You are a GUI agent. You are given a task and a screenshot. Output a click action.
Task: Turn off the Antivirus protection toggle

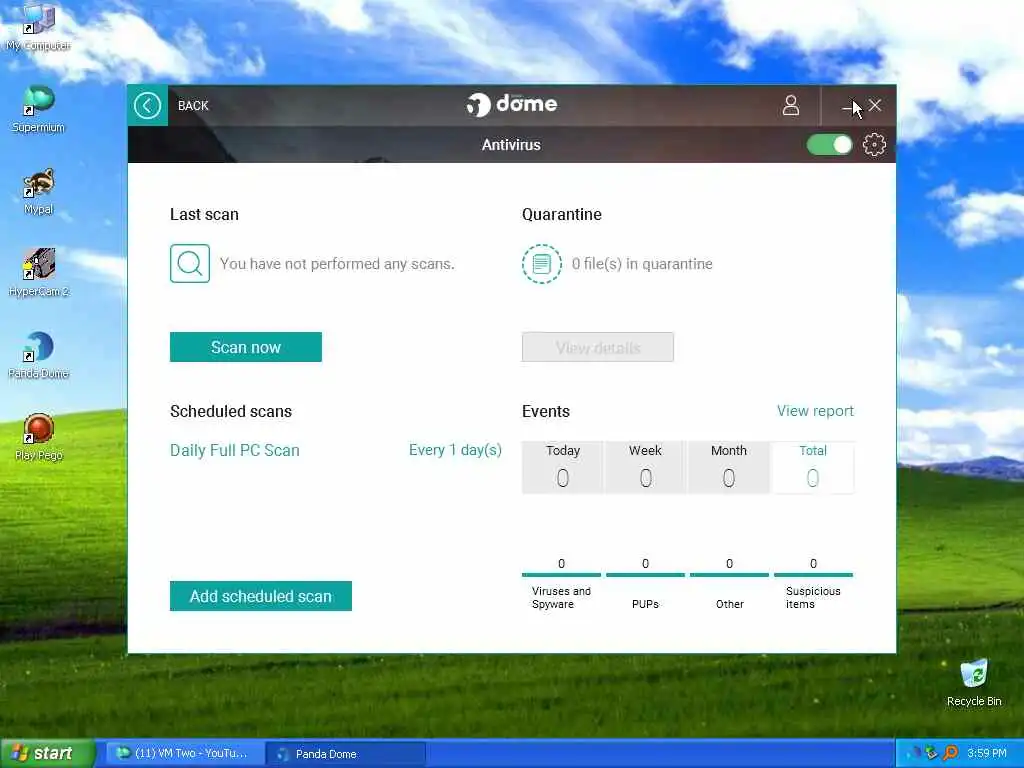point(829,144)
